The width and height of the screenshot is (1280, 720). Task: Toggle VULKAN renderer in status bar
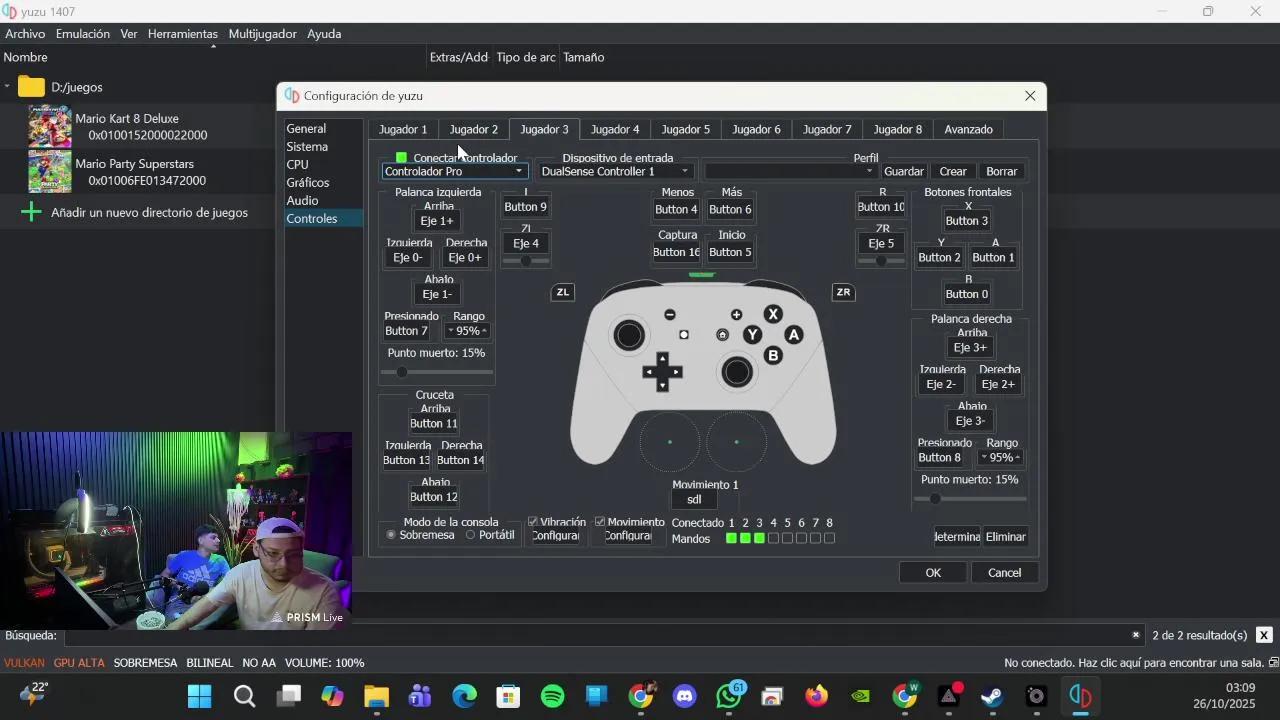tap(25, 663)
